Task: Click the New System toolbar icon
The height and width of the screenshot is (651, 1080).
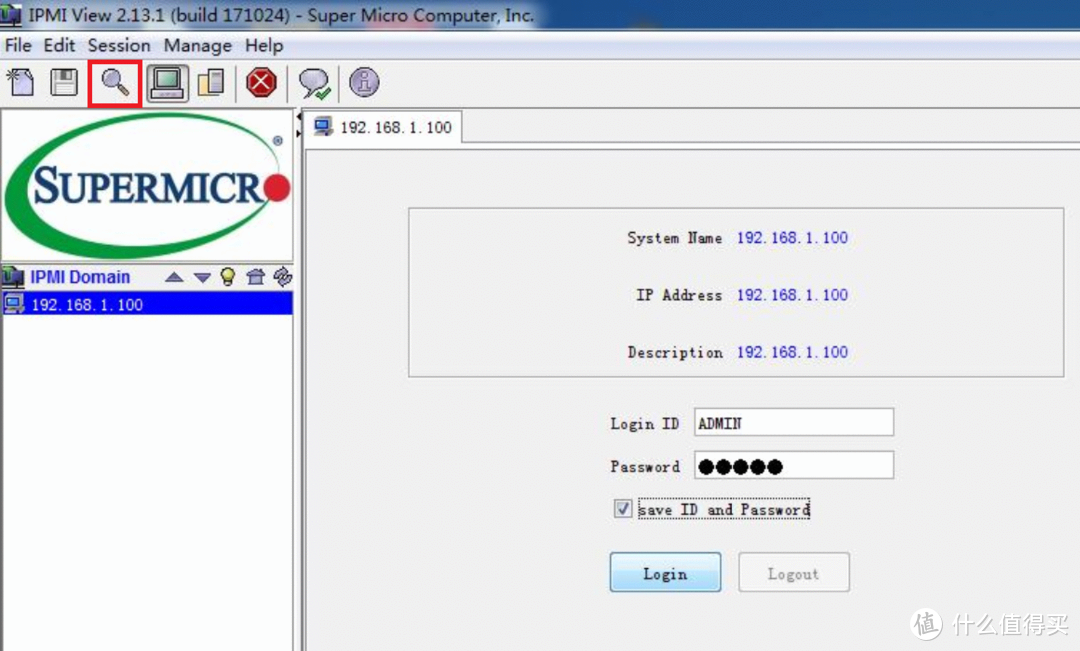Action: pyautogui.click(x=21, y=82)
